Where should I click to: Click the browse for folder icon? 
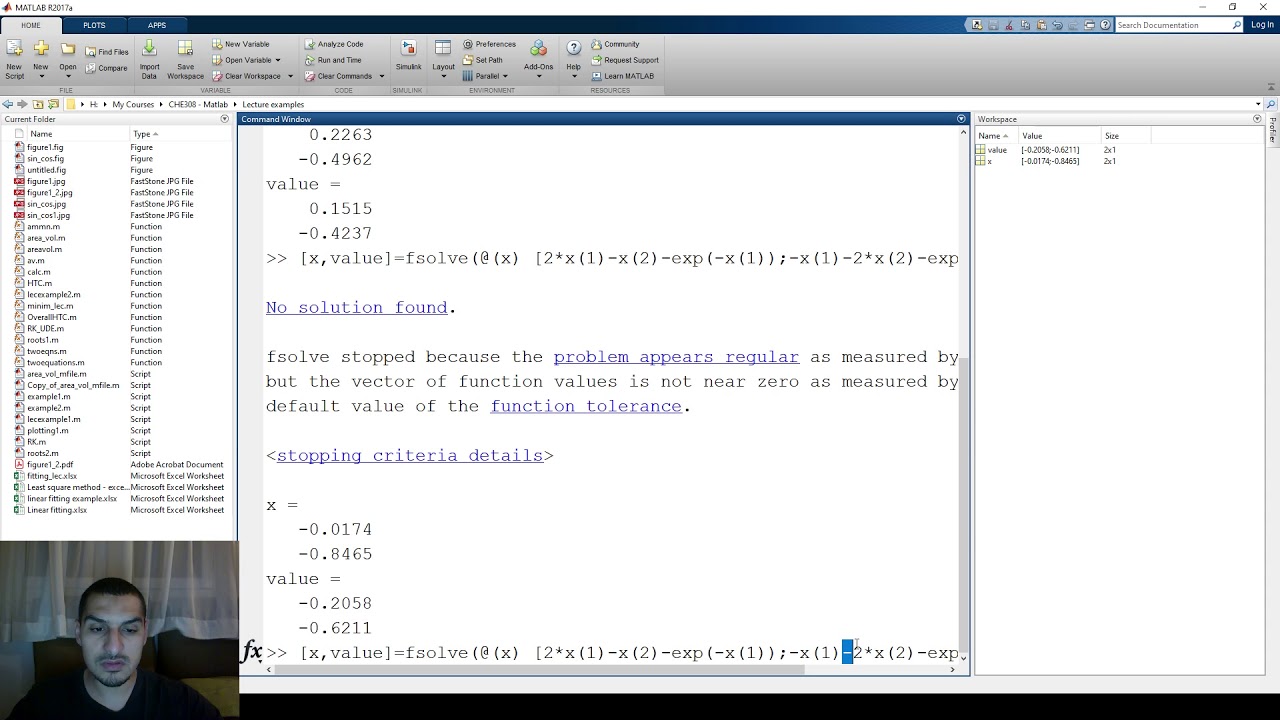point(53,104)
